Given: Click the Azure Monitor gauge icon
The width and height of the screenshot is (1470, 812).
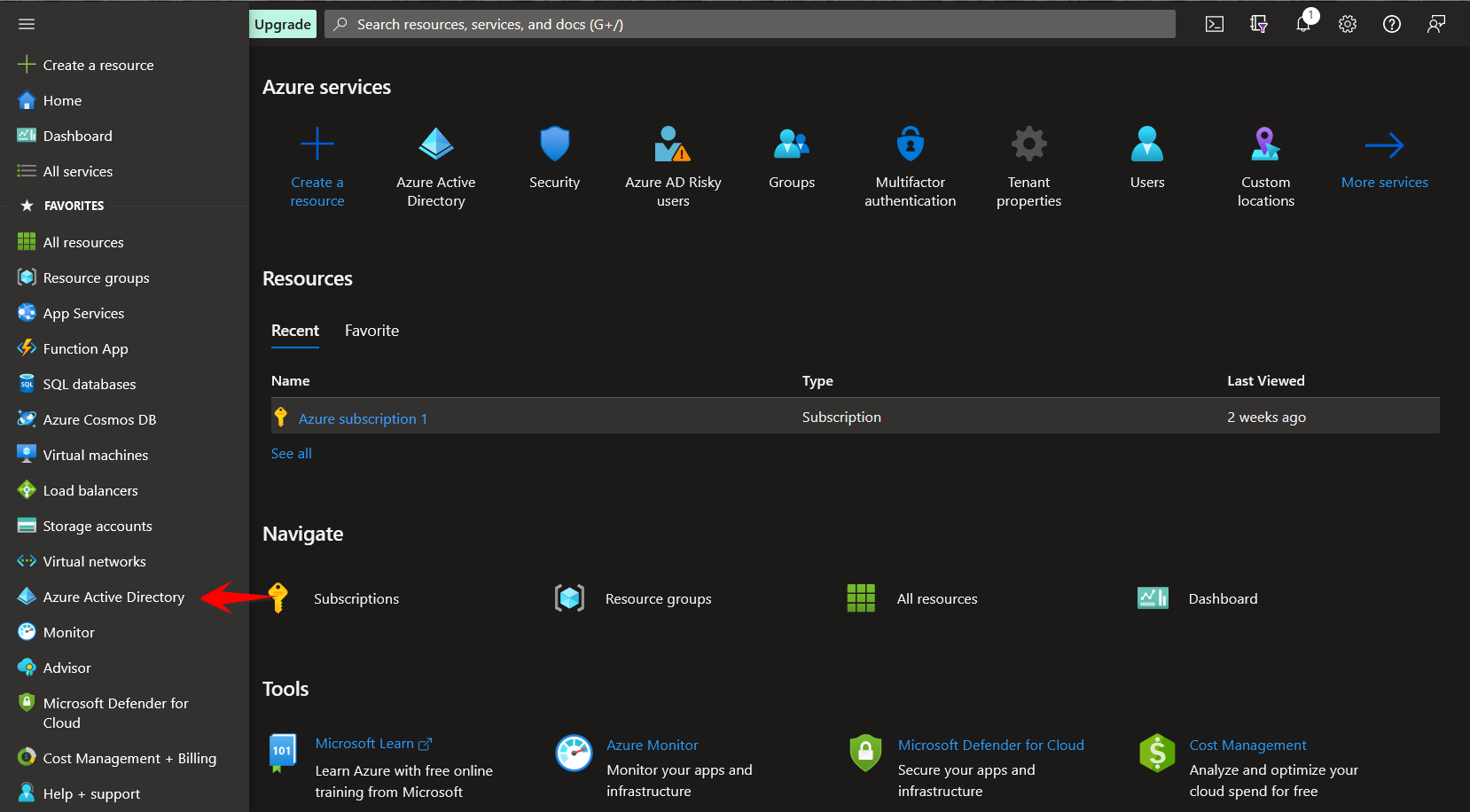Looking at the screenshot, I should (574, 753).
